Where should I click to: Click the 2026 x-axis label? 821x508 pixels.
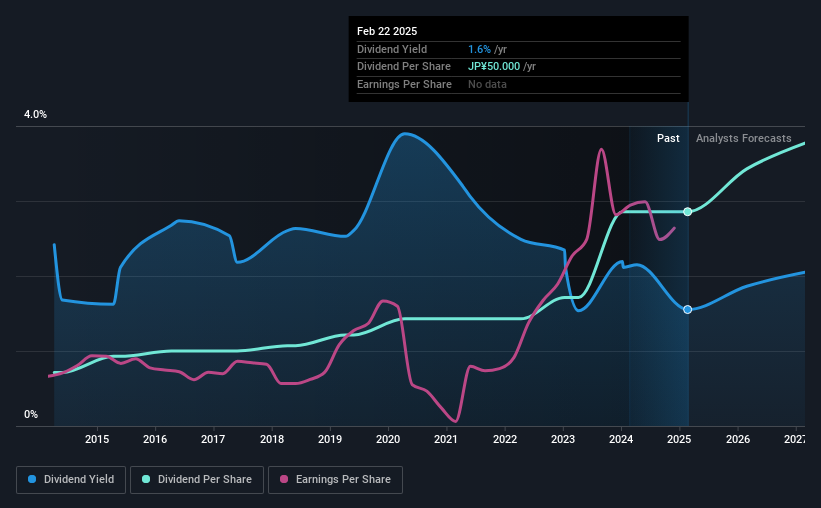(738, 439)
